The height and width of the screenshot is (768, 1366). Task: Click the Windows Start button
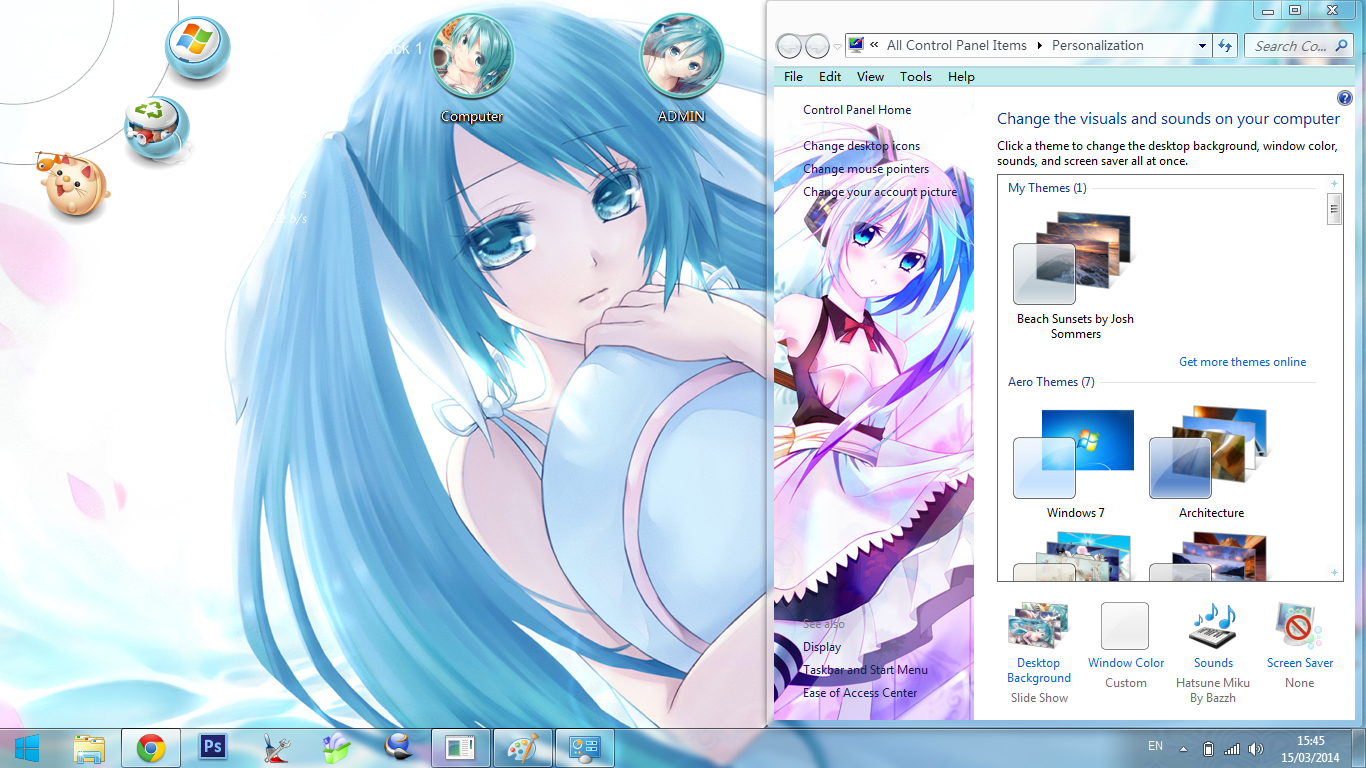27,747
